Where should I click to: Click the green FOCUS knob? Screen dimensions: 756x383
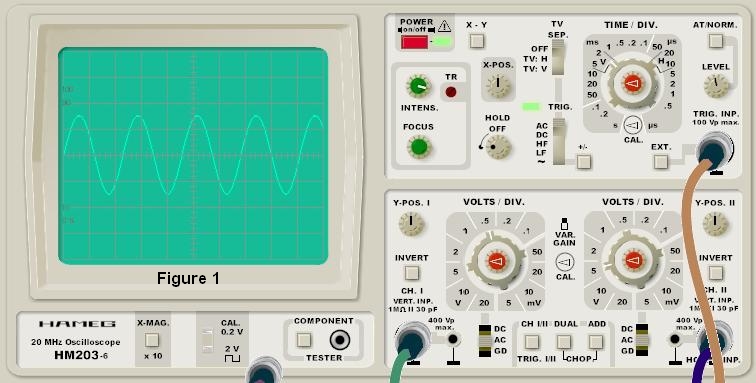click(x=418, y=147)
